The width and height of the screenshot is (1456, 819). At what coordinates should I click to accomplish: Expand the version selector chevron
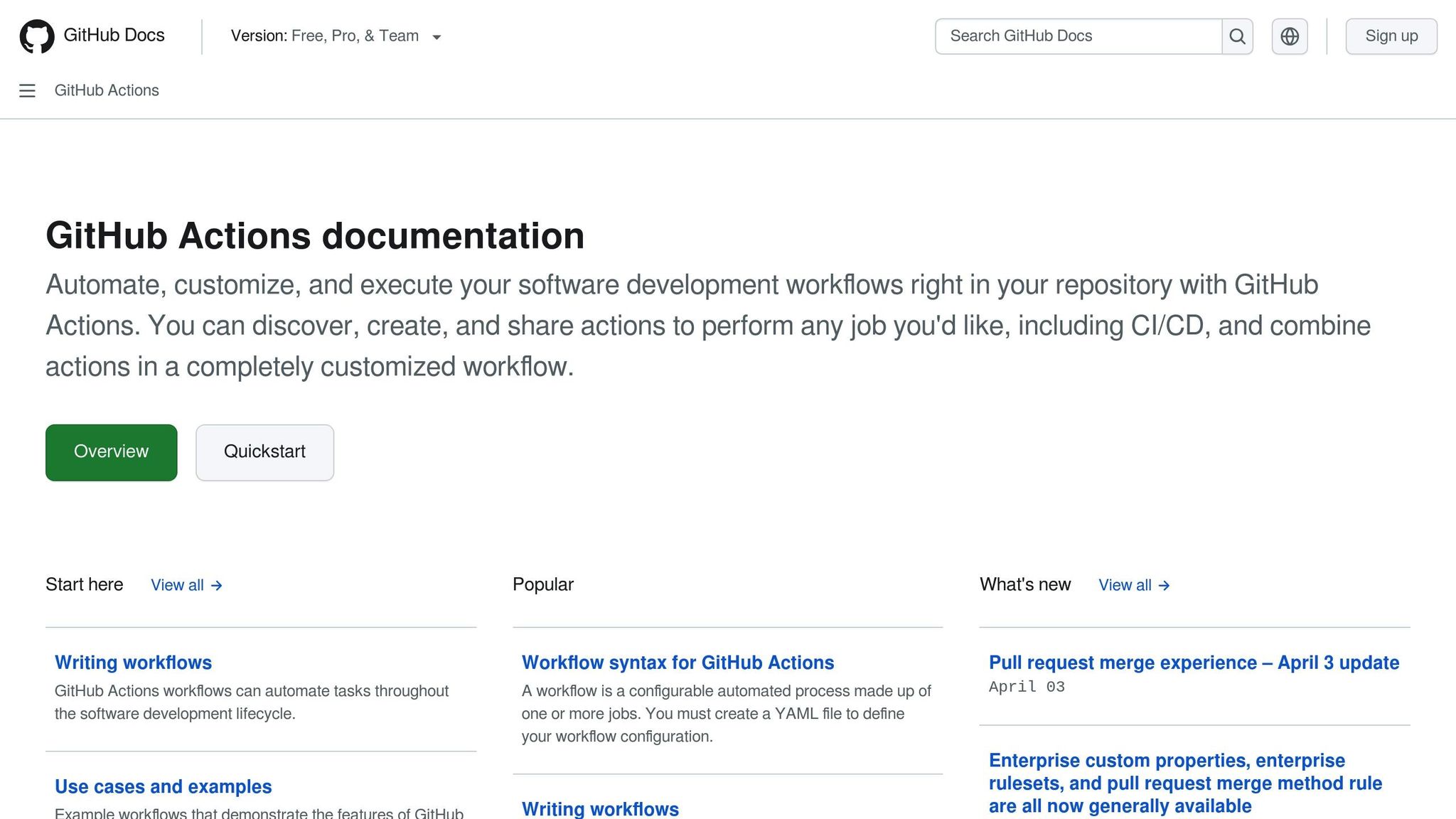pyautogui.click(x=437, y=37)
